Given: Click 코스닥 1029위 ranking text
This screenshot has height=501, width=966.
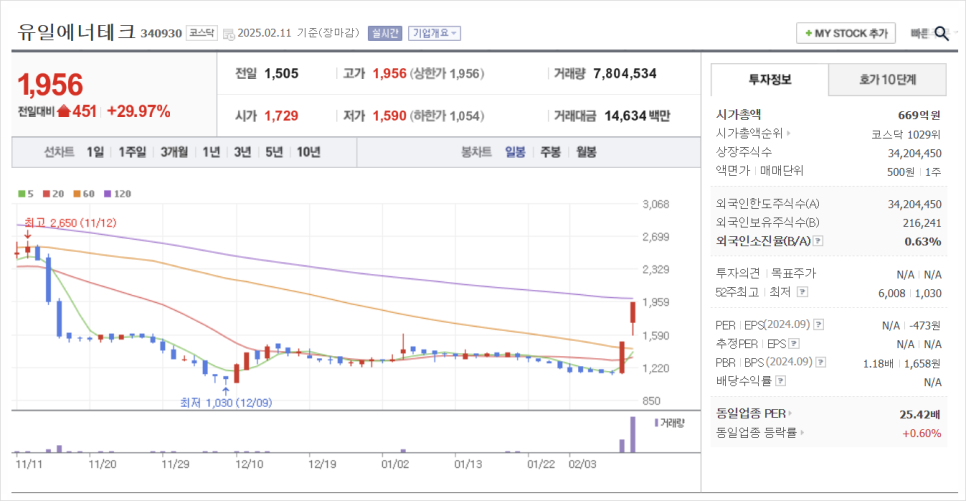Looking at the screenshot, I should pos(906,134).
